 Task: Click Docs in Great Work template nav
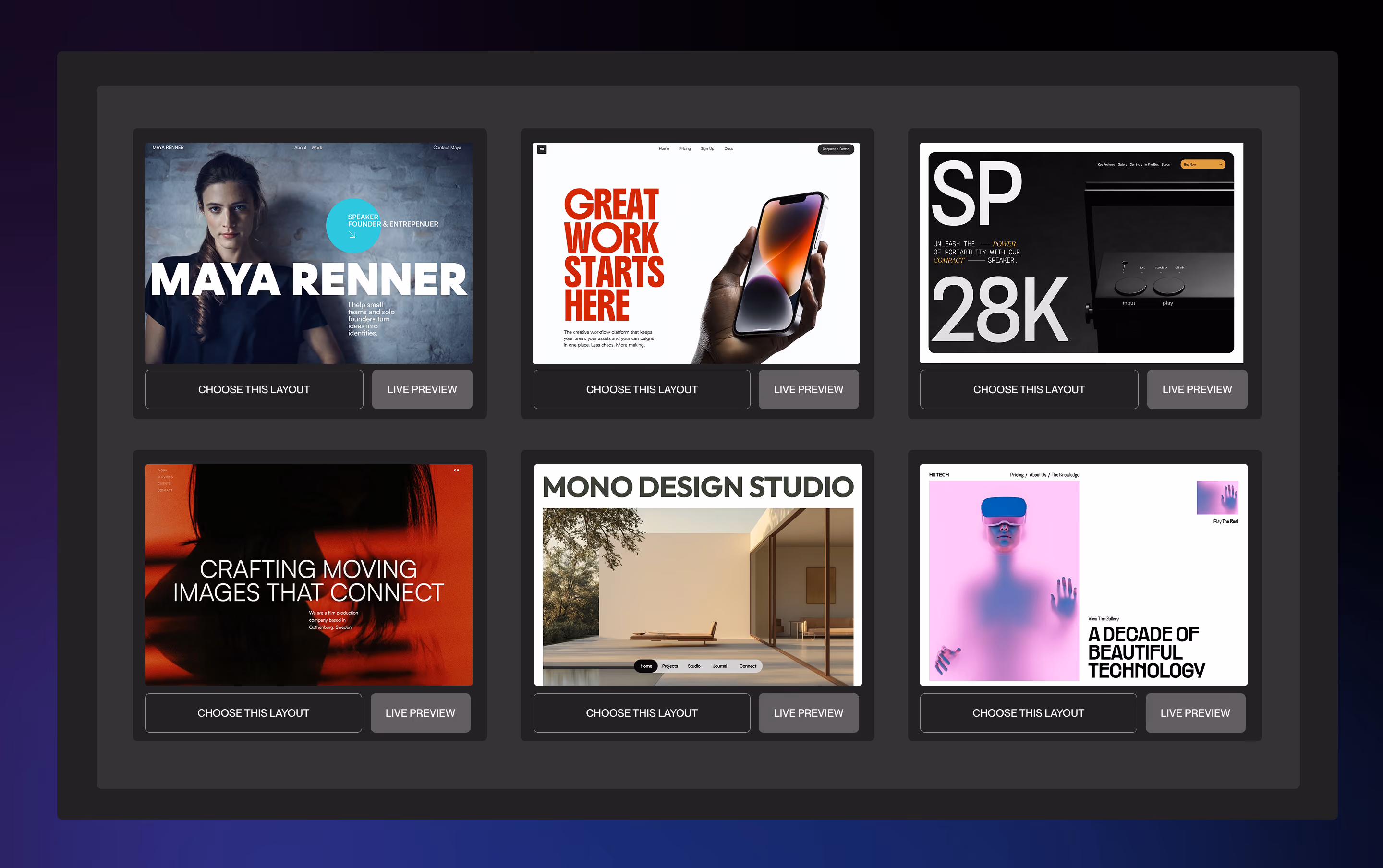click(728, 149)
